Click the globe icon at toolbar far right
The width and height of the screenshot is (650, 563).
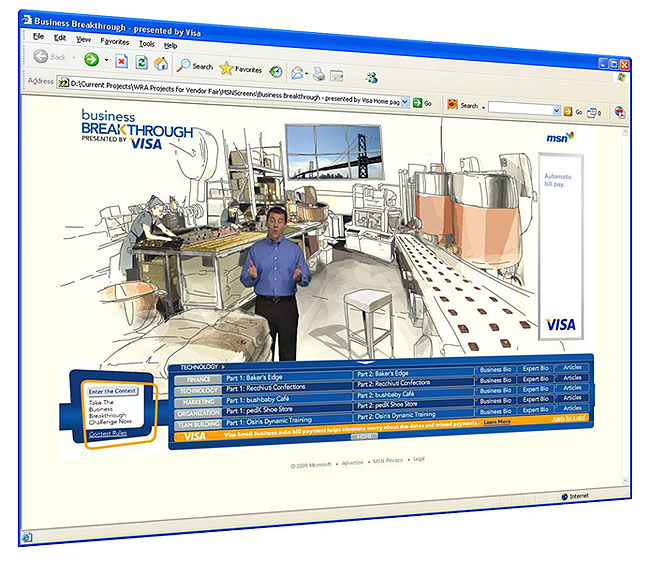coord(620,112)
